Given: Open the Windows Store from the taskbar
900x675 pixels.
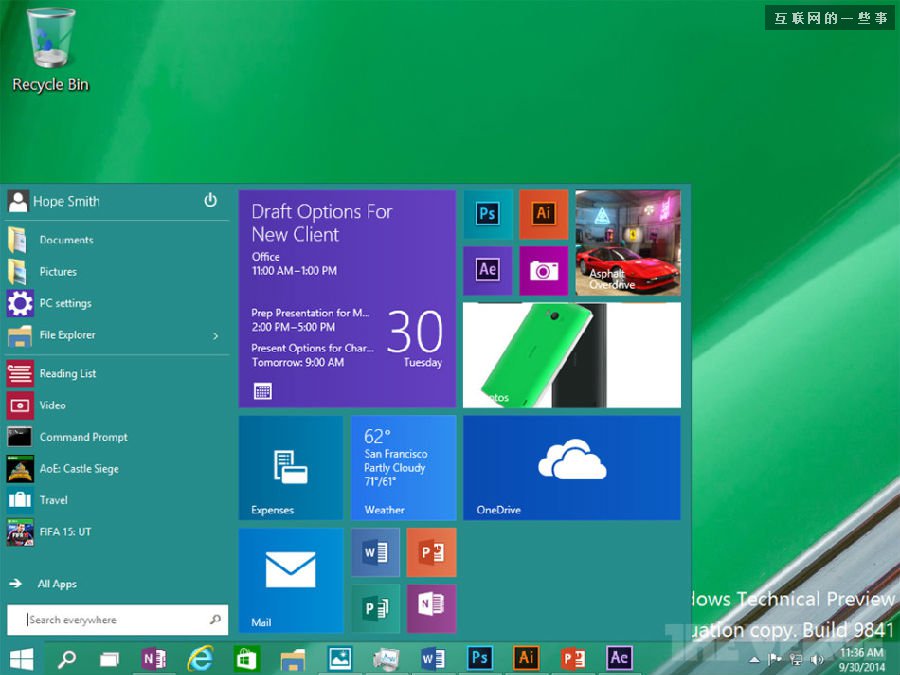Looking at the screenshot, I should (245, 658).
